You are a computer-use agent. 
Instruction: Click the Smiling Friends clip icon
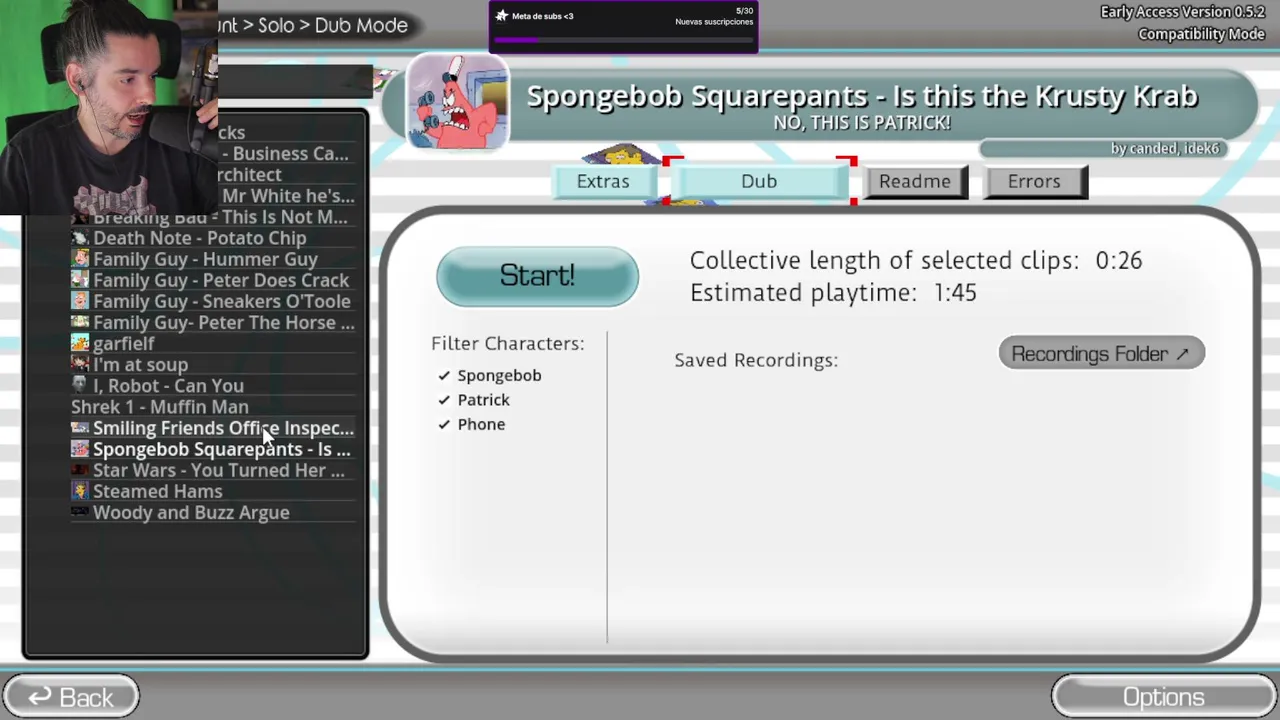pyautogui.click(x=80, y=428)
